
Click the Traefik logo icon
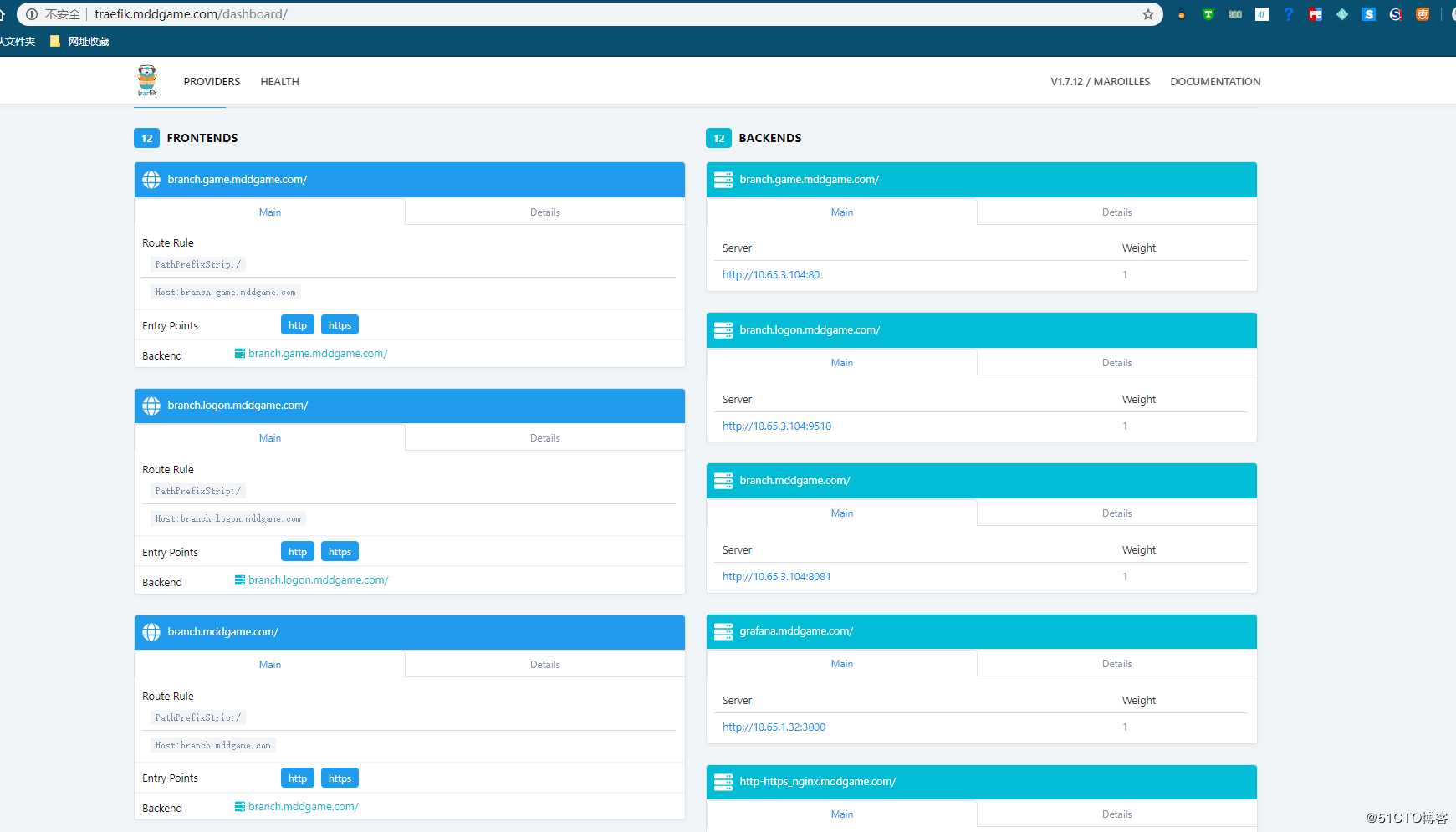(x=147, y=81)
